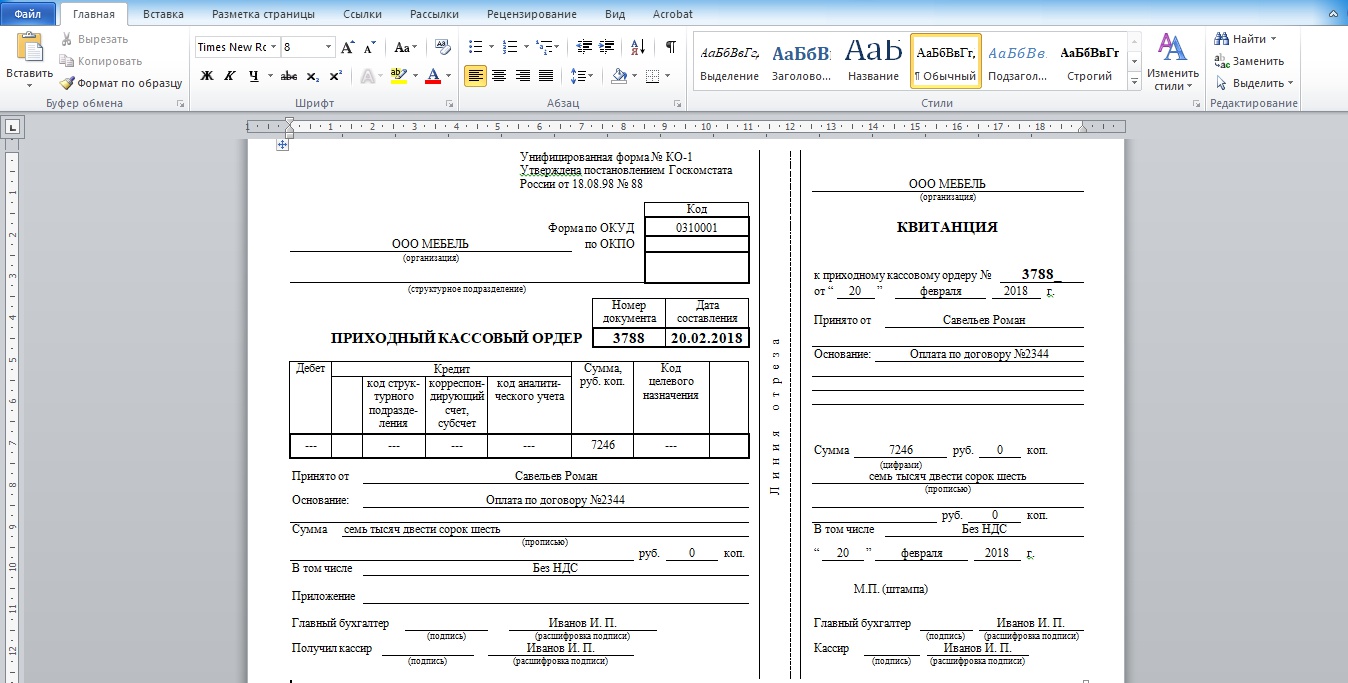Apply the Название (Title) style
Viewport: 1348px width, 683px height.
[x=873, y=61]
